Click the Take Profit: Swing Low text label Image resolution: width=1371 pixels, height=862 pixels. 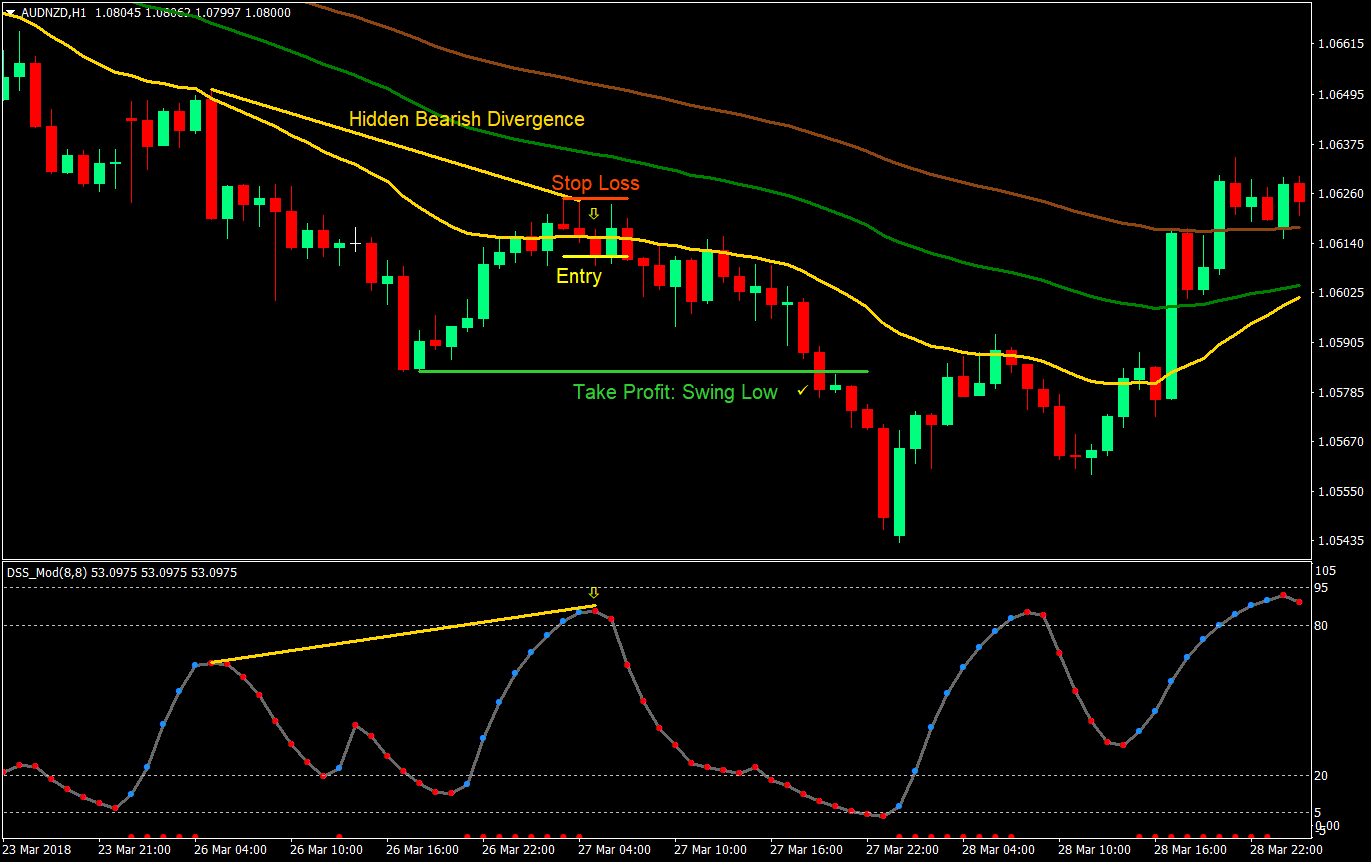[674, 392]
